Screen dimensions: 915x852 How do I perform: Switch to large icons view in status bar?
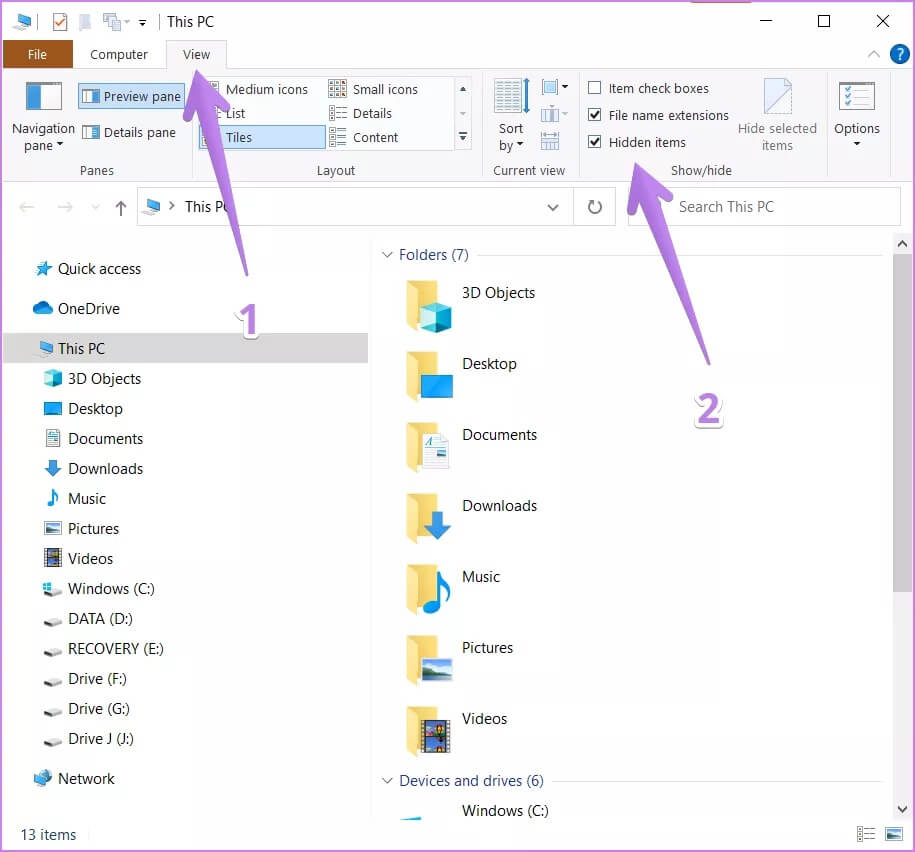pos(893,834)
